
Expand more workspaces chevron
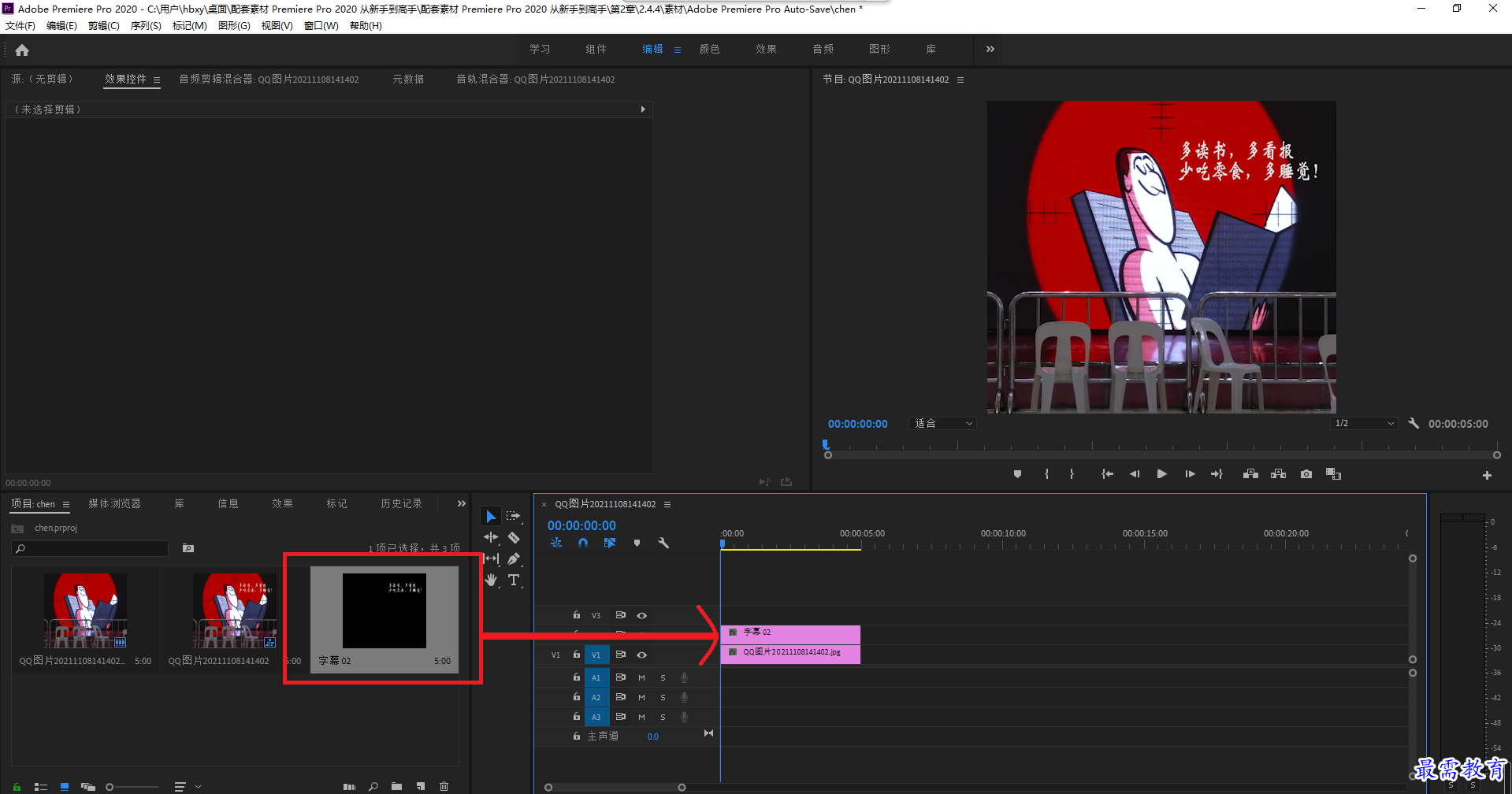pyautogui.click(x=990, y=49)
